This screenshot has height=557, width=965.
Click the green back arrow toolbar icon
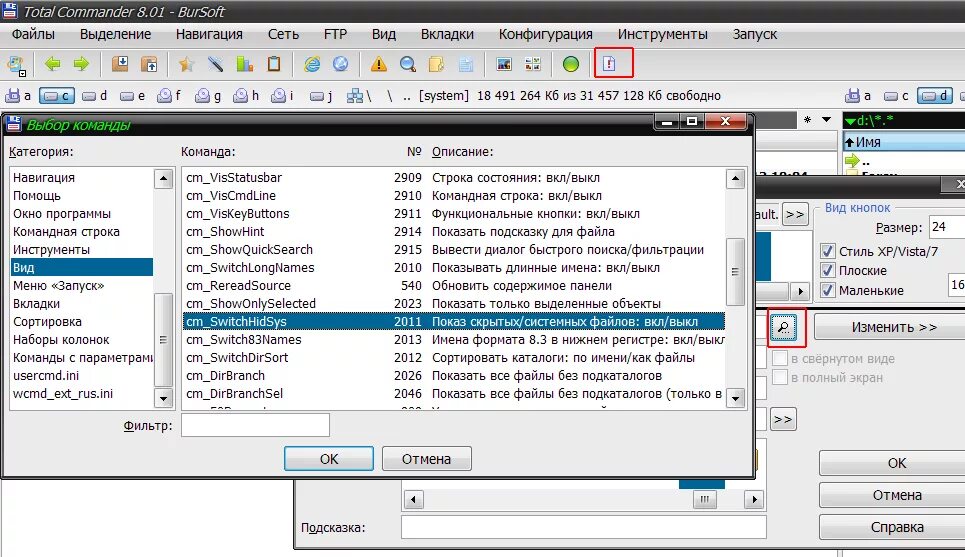tap(53, 63)
